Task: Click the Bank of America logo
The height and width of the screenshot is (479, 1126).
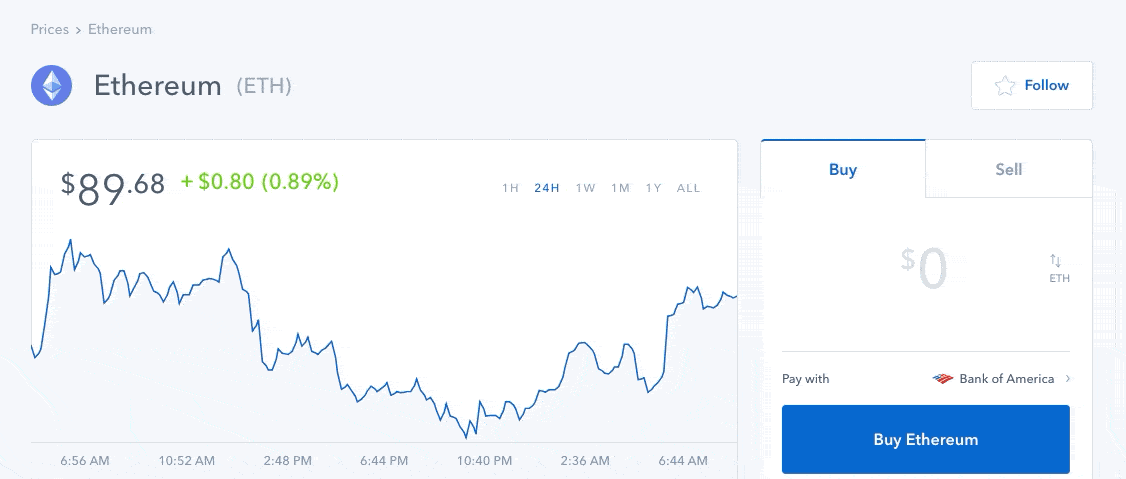Action: pyautogui.click(x=943, y=378)
